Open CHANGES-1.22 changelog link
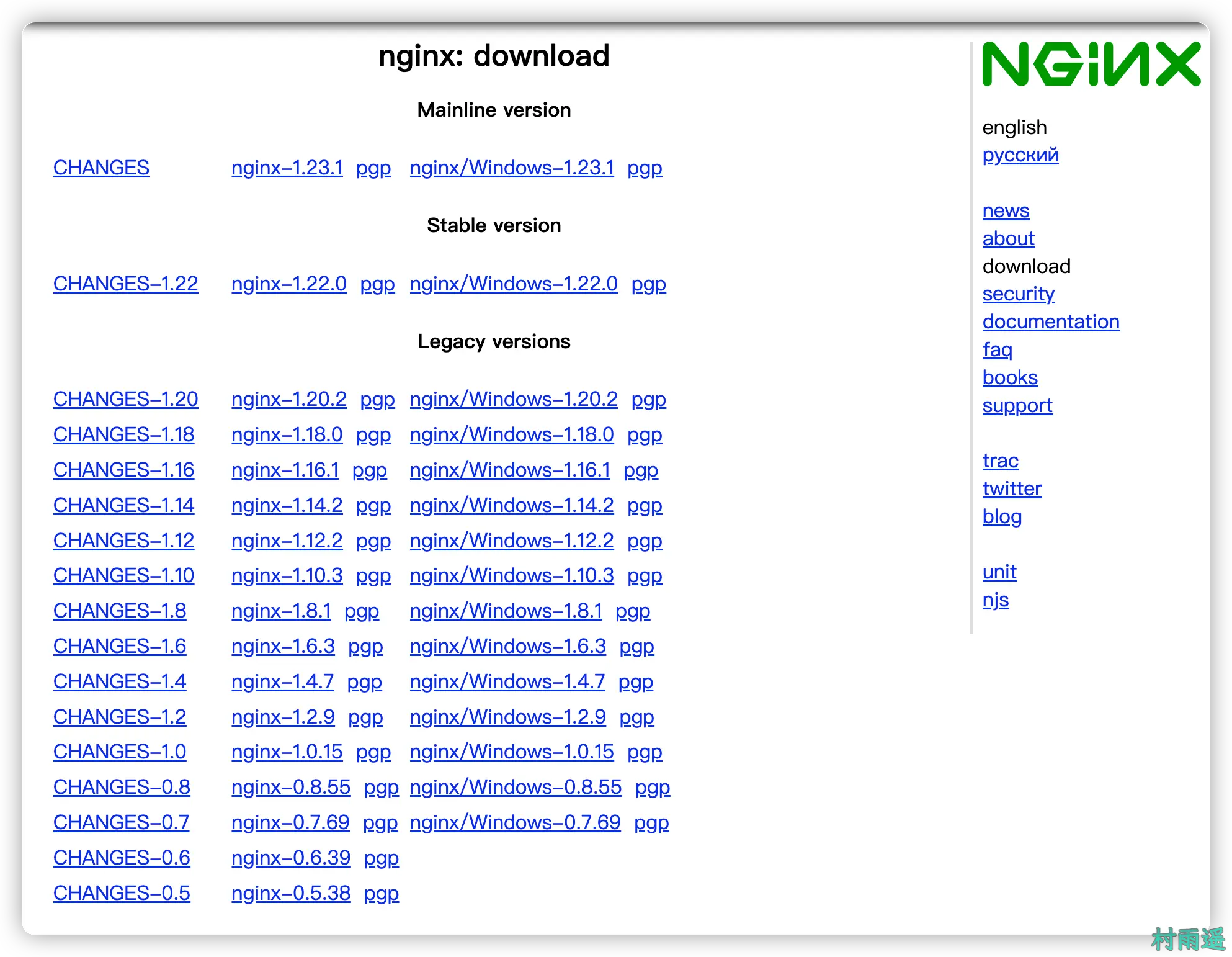This screenshot has height=957, width=1232. [x=125, y=284]
